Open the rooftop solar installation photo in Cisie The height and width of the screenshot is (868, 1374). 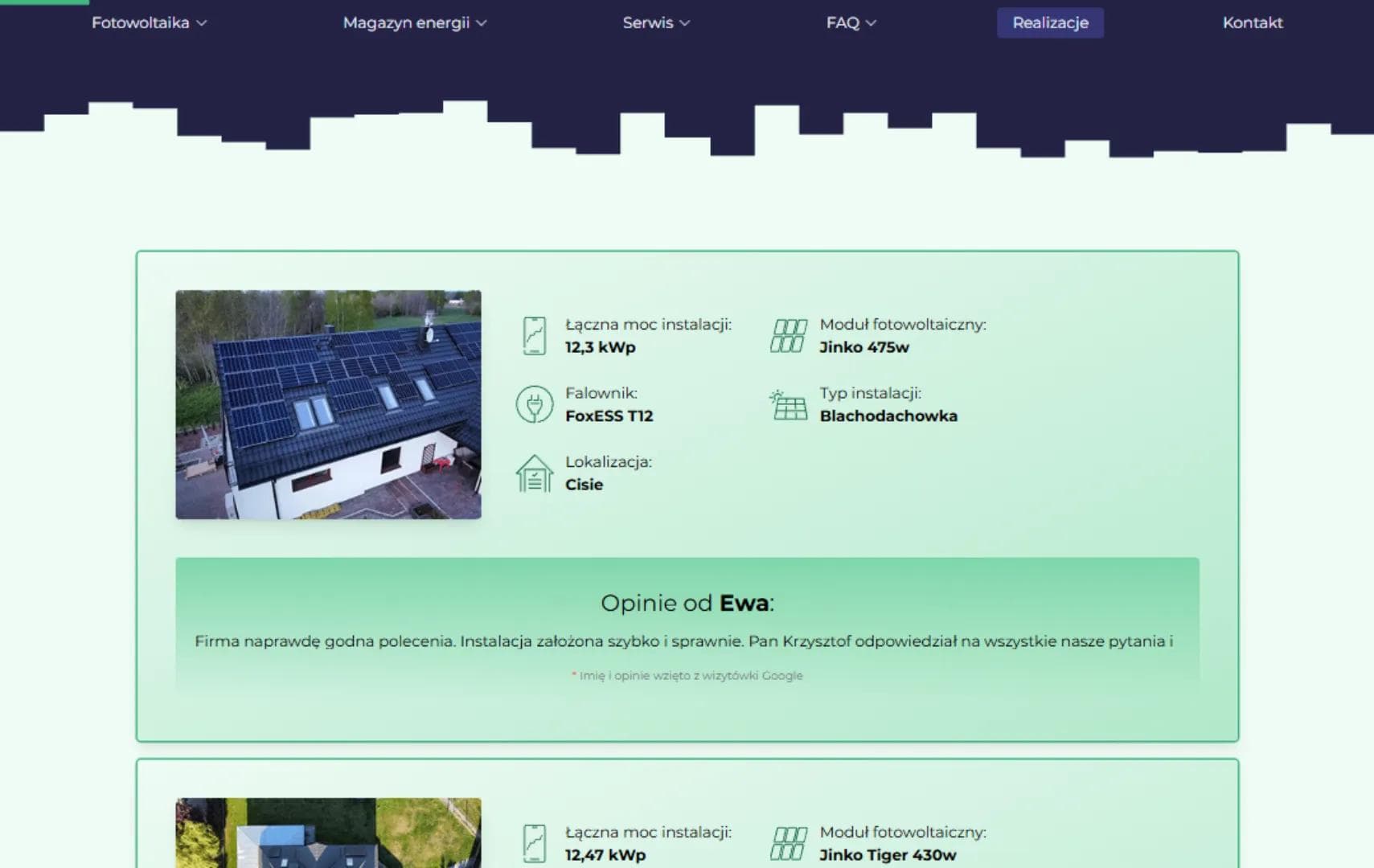pos(327,405)
